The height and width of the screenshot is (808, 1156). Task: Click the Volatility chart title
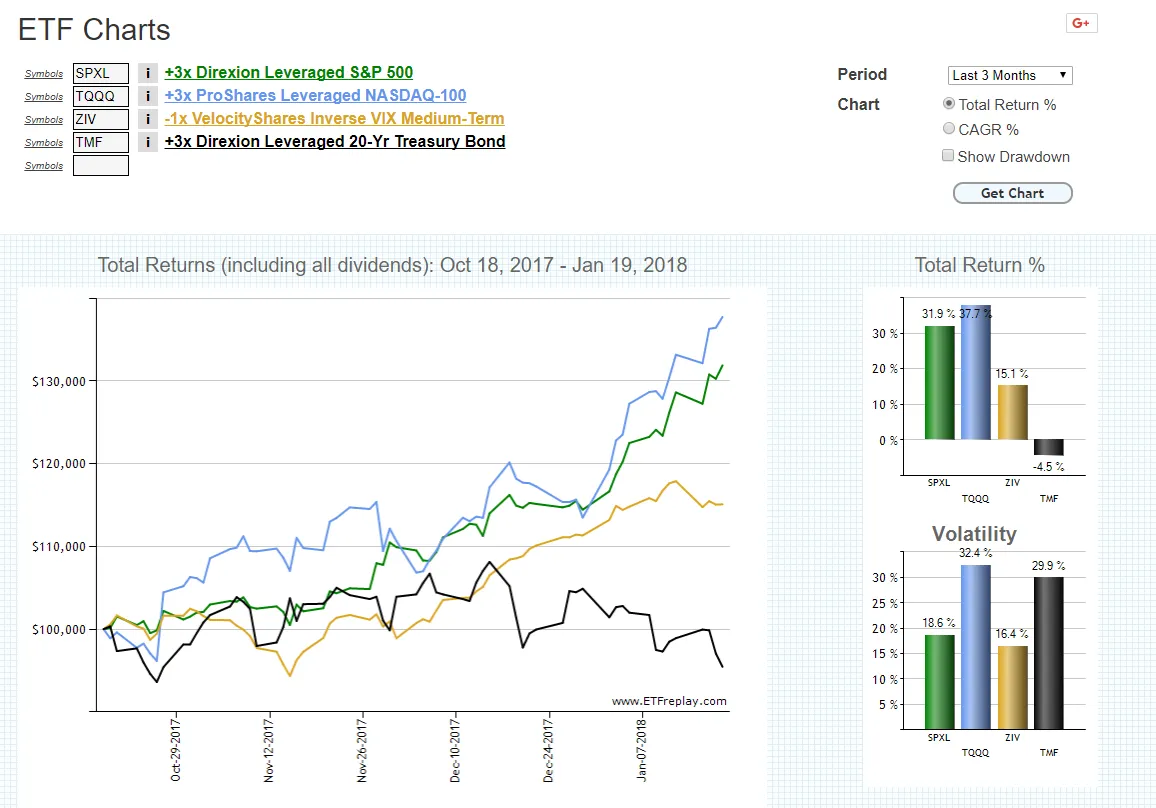[x=974, y=534]
